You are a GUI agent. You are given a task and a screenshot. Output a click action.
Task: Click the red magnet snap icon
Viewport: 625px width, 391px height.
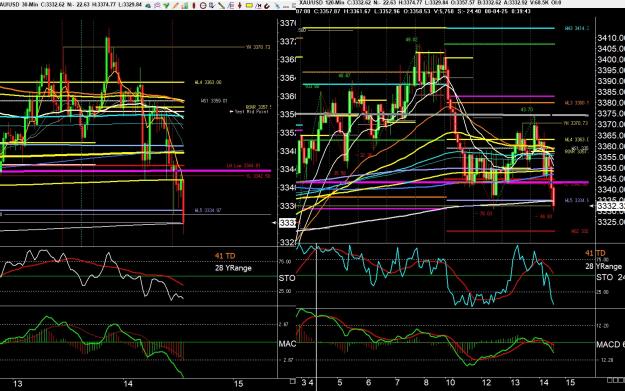pos(267,6)
